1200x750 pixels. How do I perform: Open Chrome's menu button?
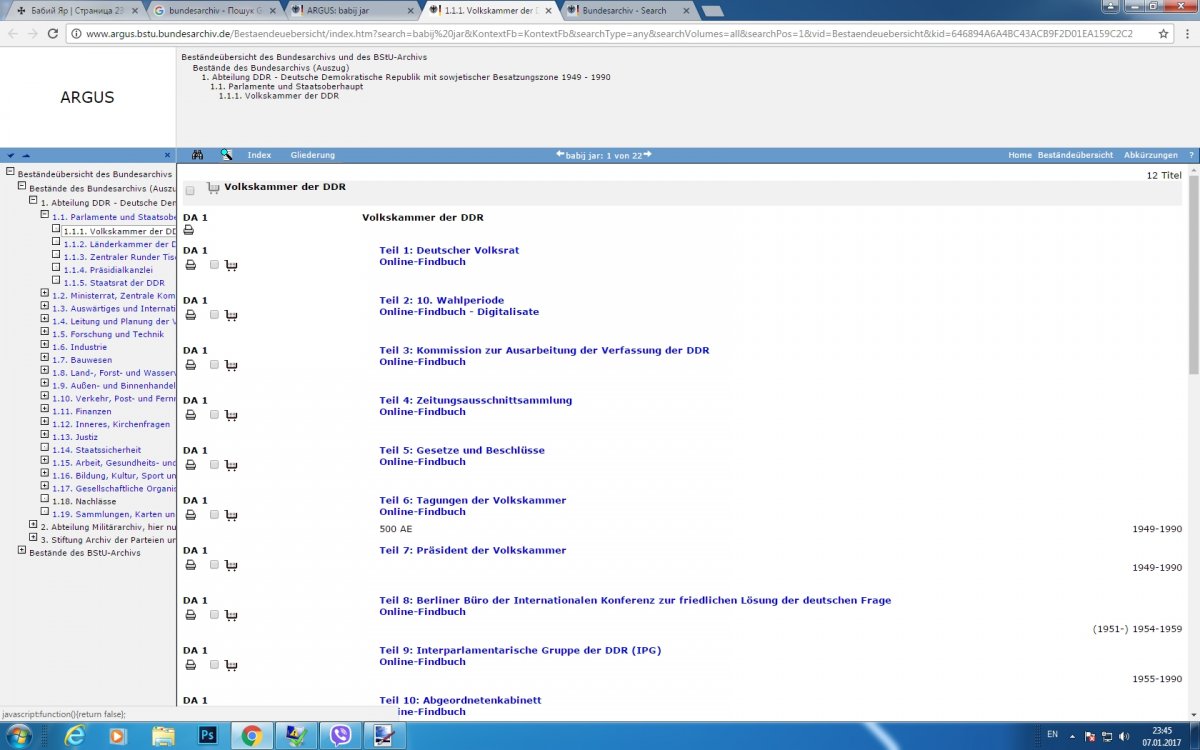(1186, 33)
